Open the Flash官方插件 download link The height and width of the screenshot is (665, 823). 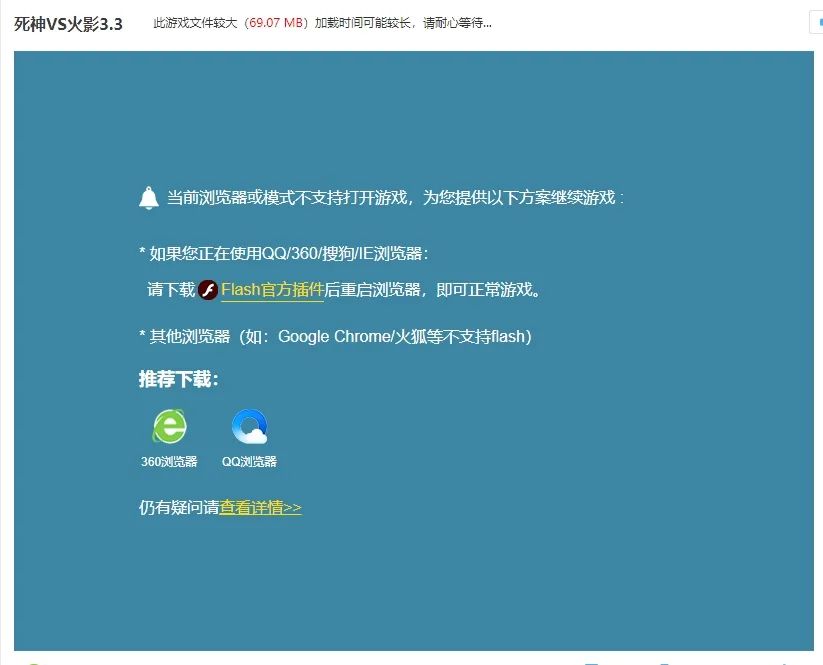(272, 290)
